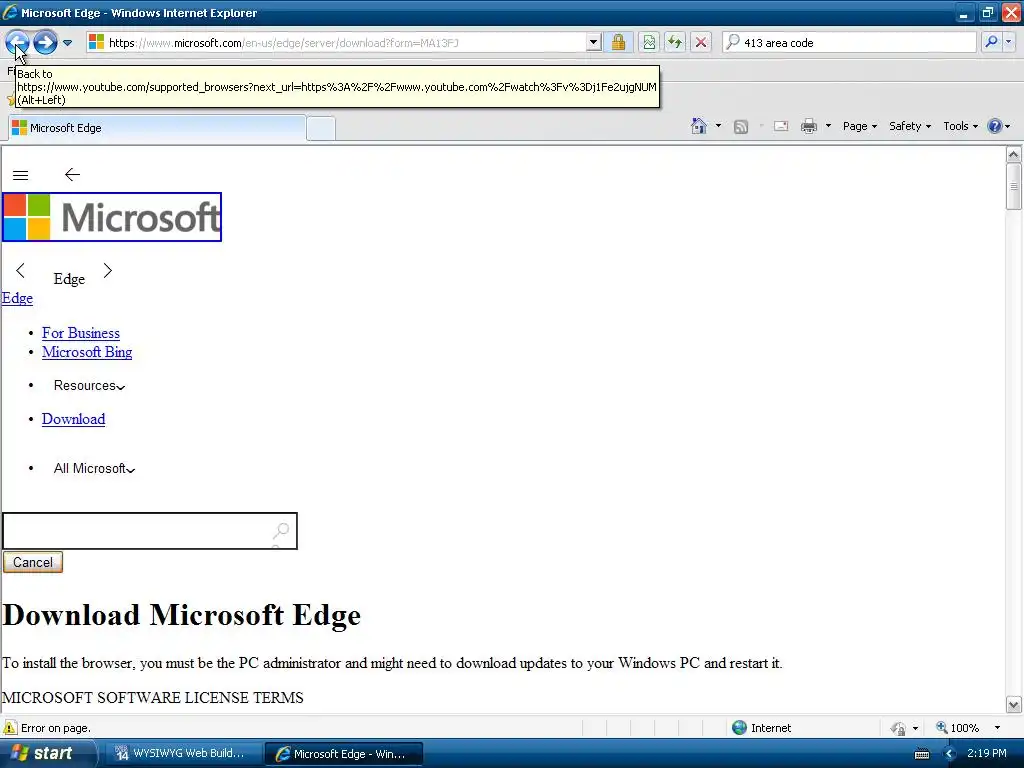Open the For Business link
The image size is (1024, 768).
click(x=81, y=333)
